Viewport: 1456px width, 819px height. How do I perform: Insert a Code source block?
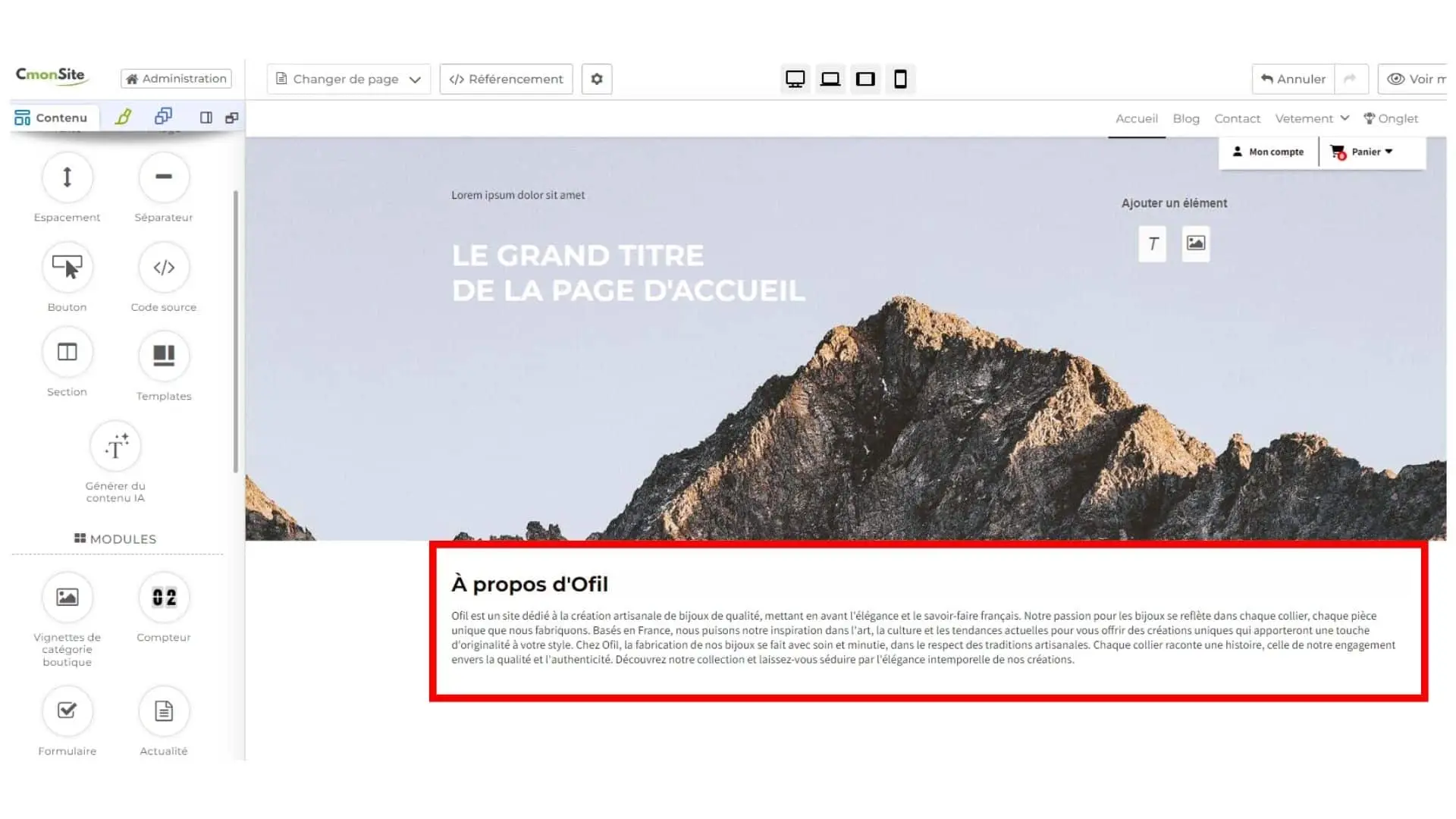point(164,267)
